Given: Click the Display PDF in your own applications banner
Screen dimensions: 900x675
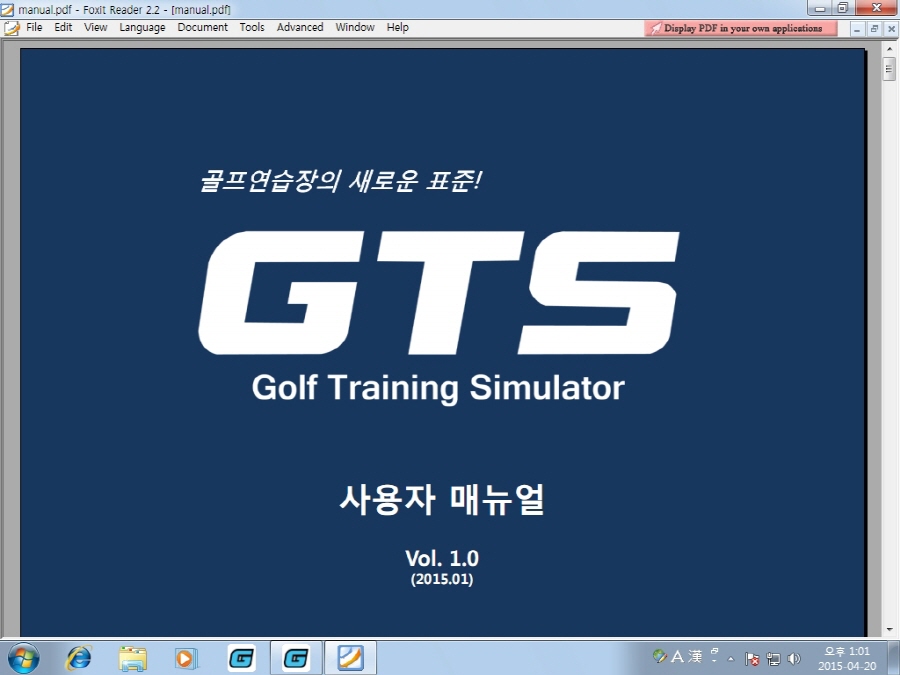Looking at the screenshot, I should [740, 28].
